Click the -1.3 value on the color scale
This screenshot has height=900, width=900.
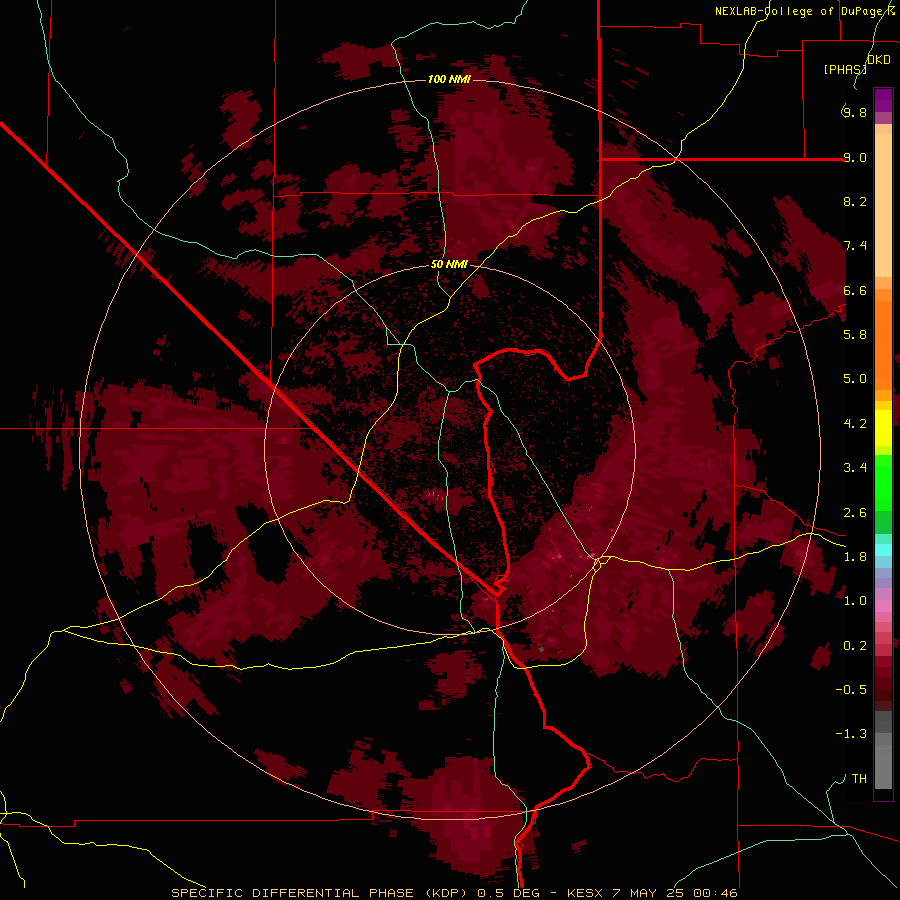851,734
